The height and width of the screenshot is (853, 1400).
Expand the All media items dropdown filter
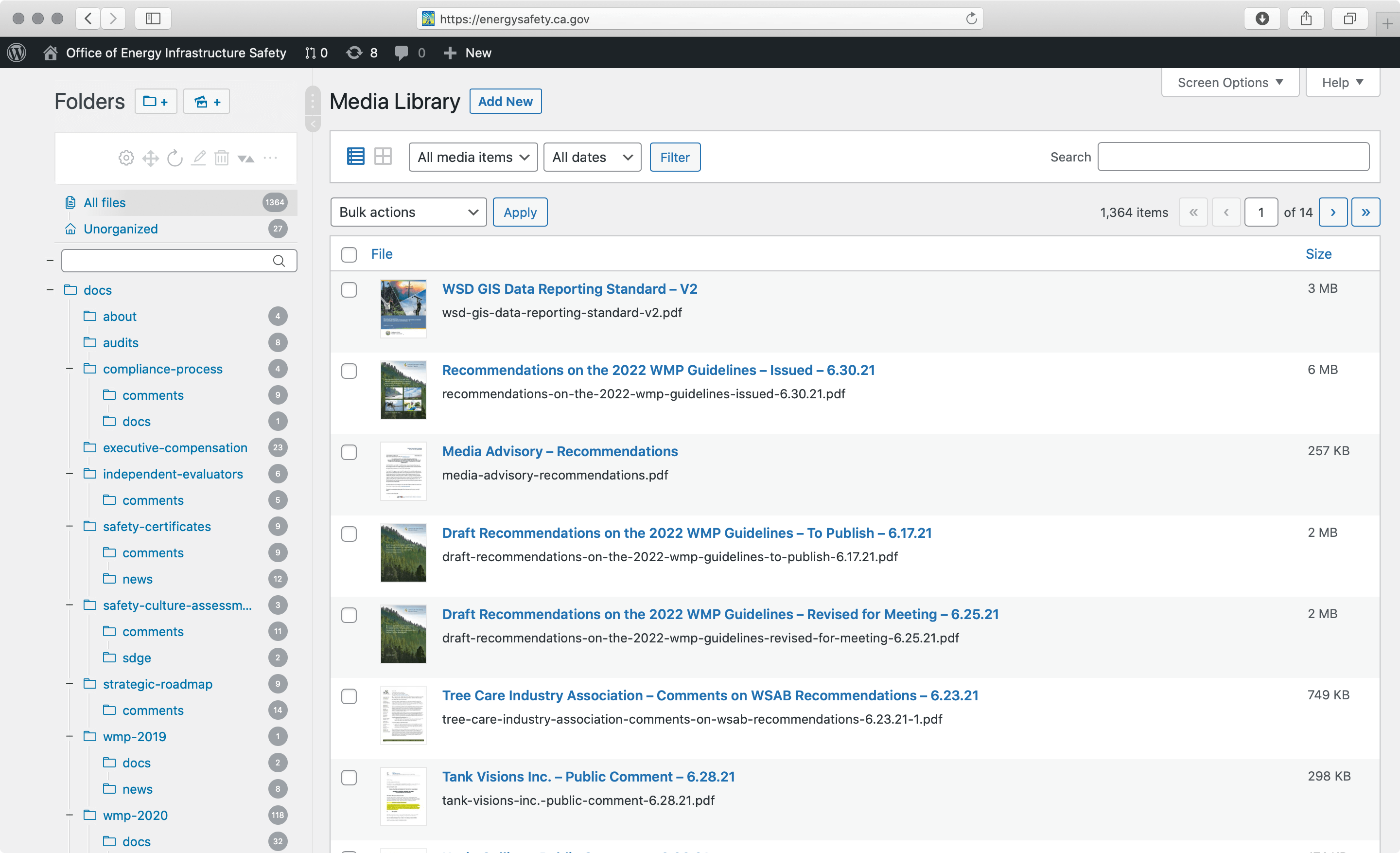(x=472, y=157)
